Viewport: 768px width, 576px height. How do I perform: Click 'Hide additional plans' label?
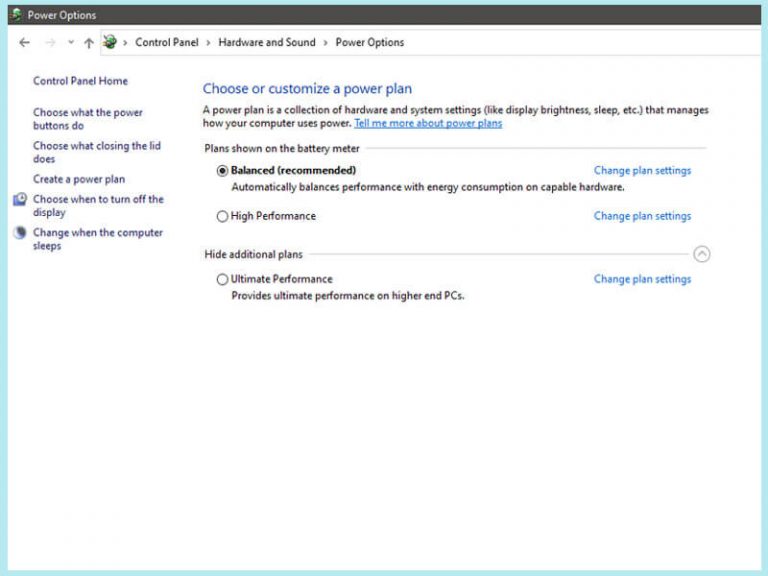click(253, 254)
